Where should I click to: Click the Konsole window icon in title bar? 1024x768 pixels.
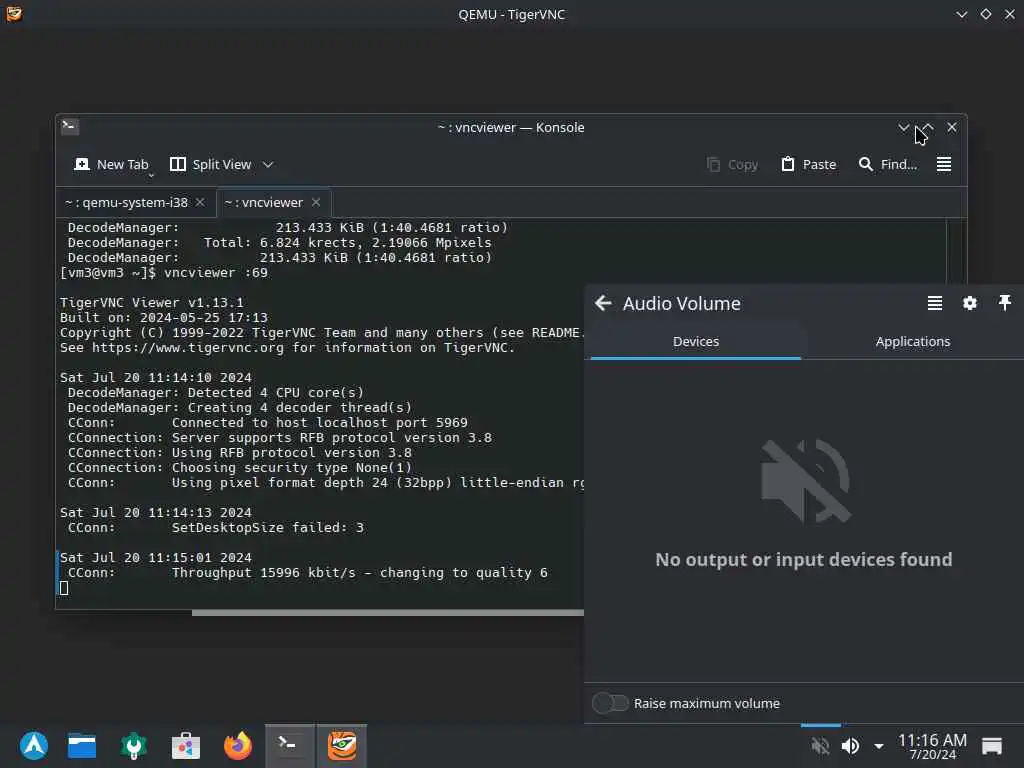[70, 126]
